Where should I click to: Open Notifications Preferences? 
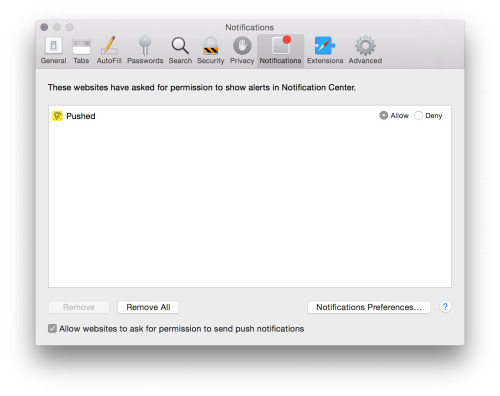(x=369, y=307)
